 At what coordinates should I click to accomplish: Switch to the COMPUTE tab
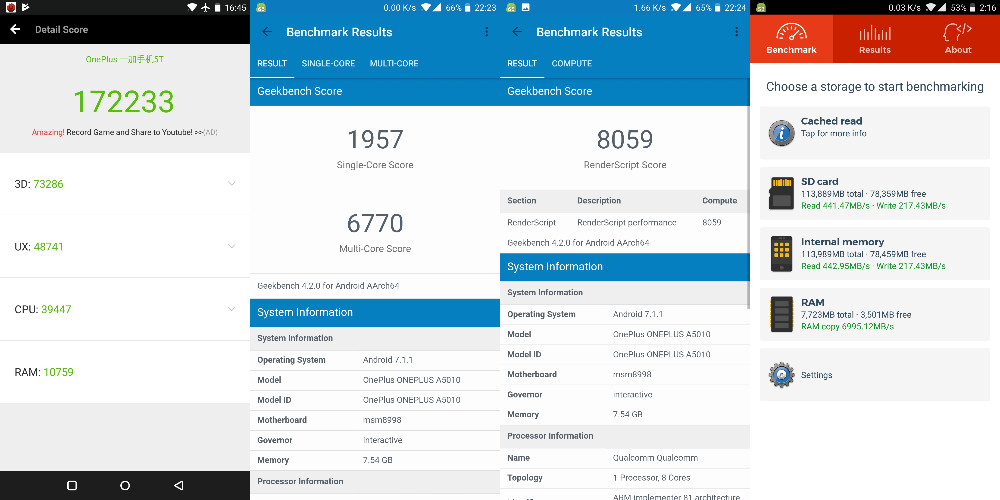(x=572, y=63)
